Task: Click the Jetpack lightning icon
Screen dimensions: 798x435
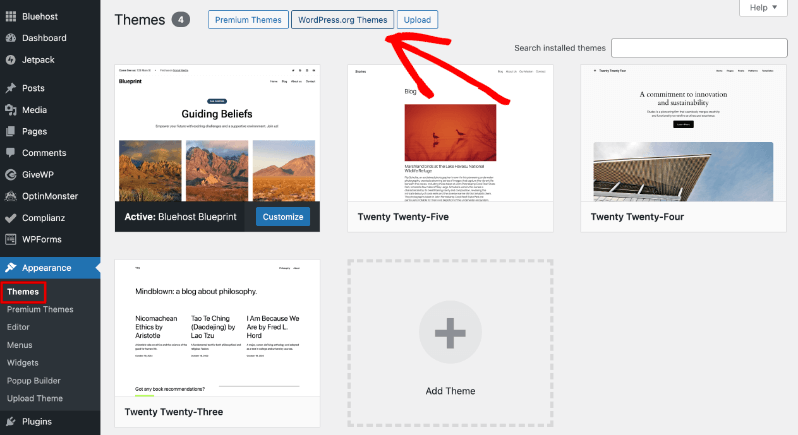Action: click(x=11, y=60)
